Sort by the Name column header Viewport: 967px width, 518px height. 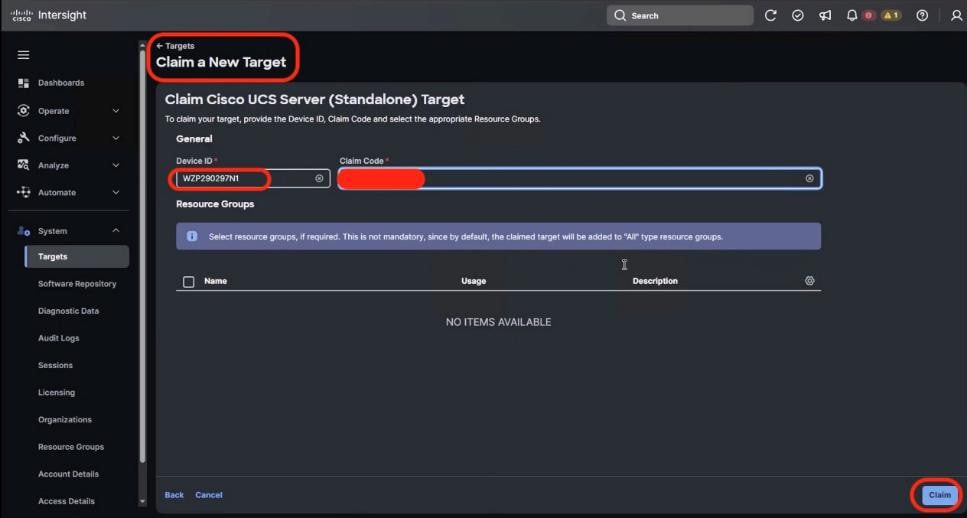215,281
